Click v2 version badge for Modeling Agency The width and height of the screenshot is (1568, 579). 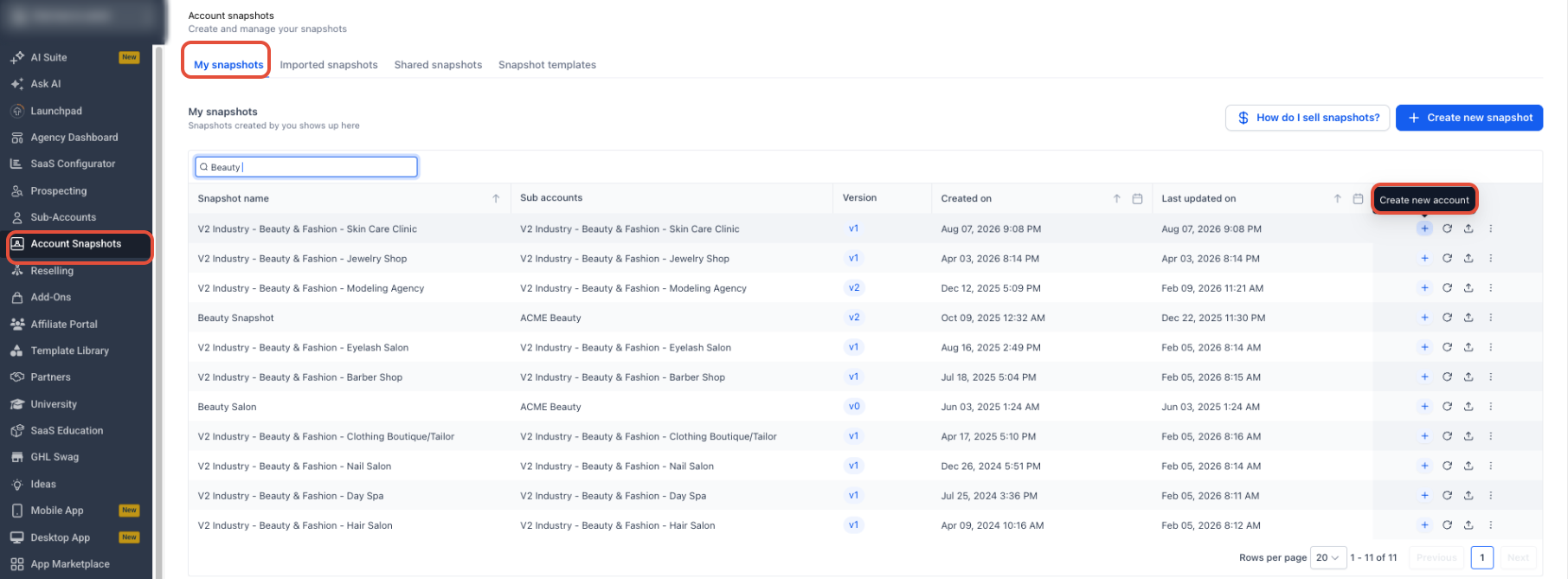[x=853, y=288]
